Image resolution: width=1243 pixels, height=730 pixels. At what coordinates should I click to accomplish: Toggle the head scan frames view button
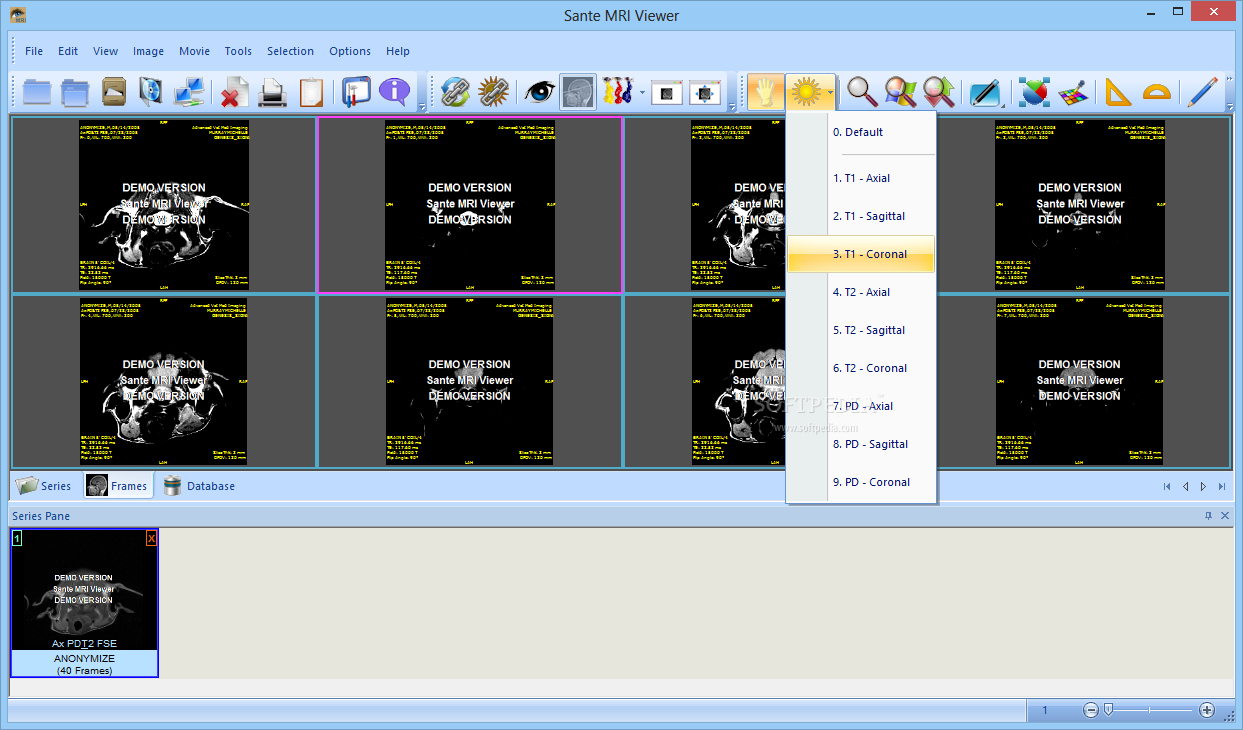578,92
